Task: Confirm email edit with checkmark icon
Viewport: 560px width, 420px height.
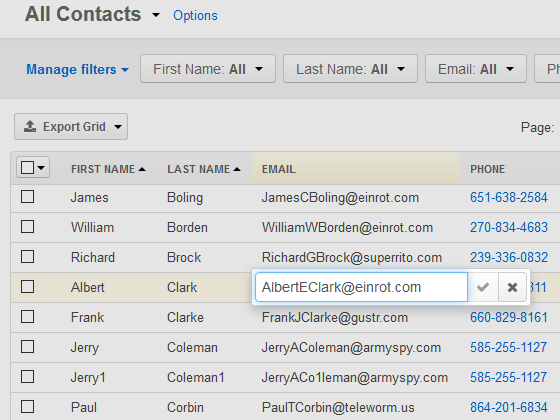Action: click(x=483, y=287)
